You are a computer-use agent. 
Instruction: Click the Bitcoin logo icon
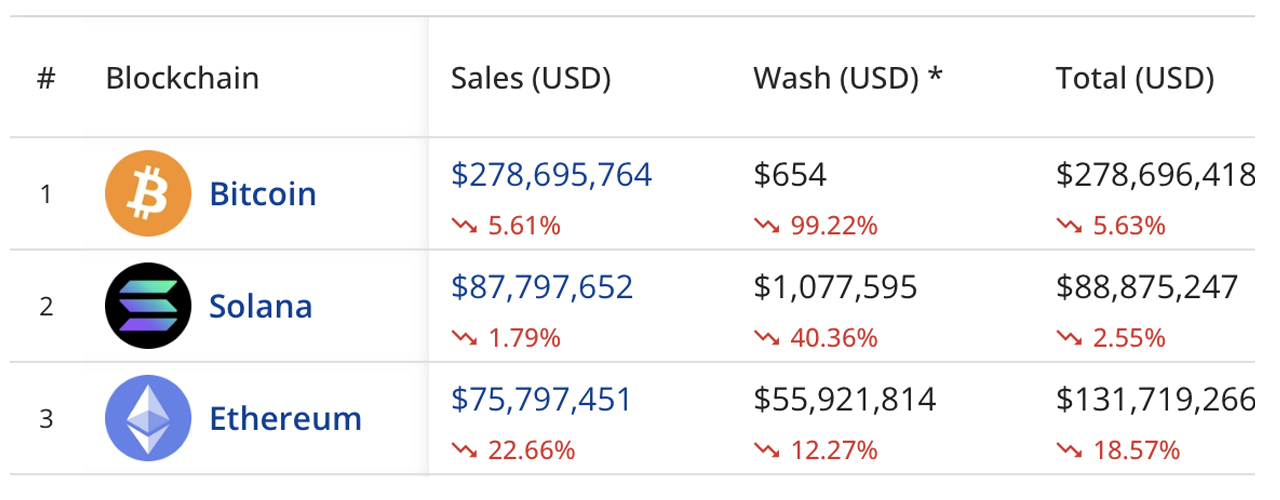[147, 193]
